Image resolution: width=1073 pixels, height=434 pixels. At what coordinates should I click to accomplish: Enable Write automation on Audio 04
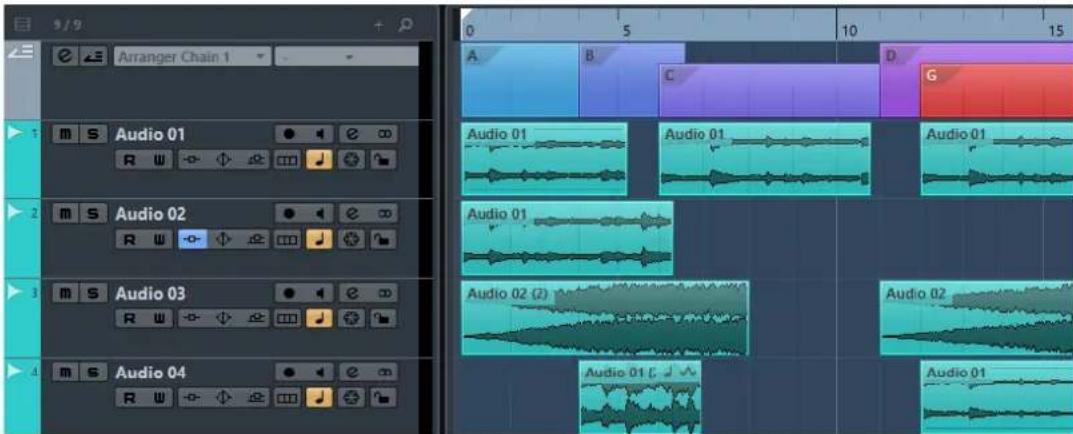[x=159, y=397]
